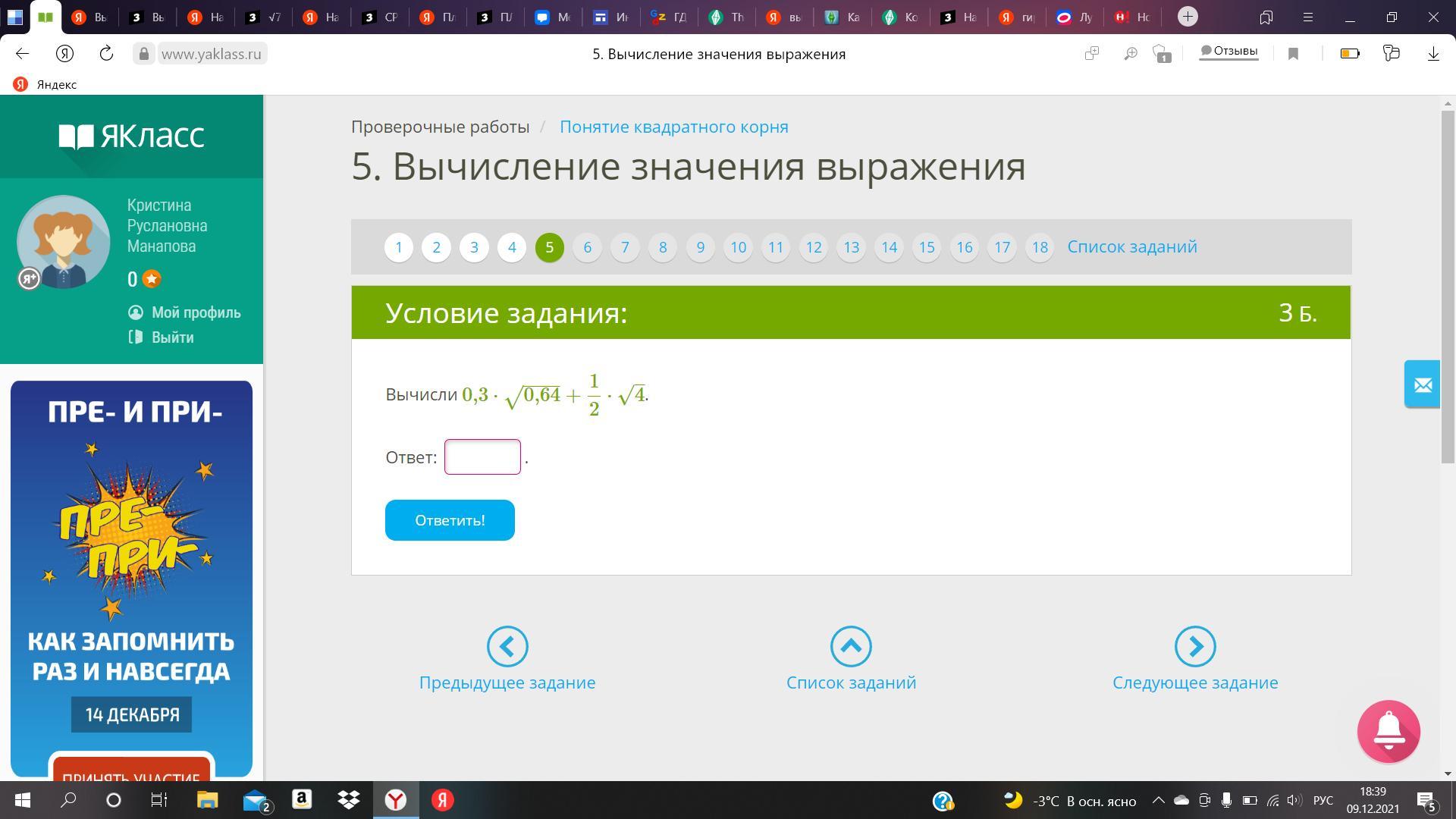
Task: Open the browser hamburger menu
Action: [x=1308, y=17]
